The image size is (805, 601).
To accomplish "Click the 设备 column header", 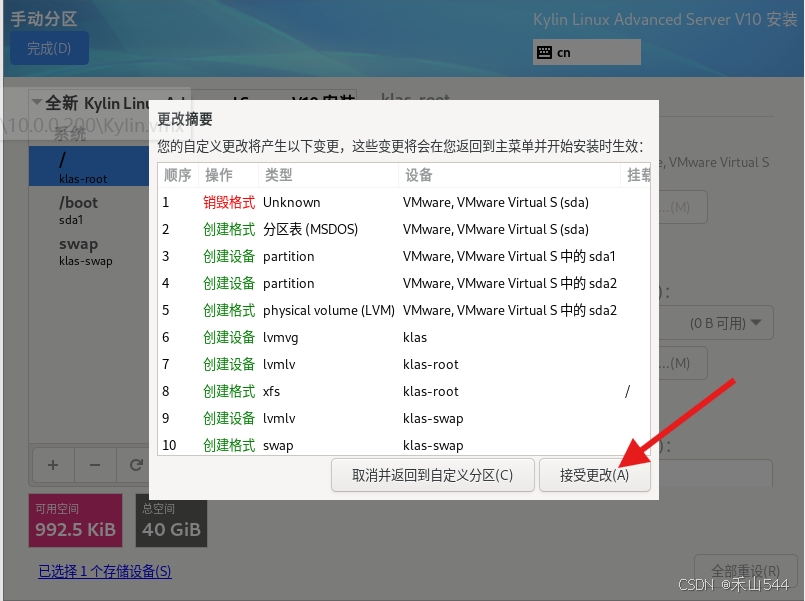I will (x=509, y=175).
